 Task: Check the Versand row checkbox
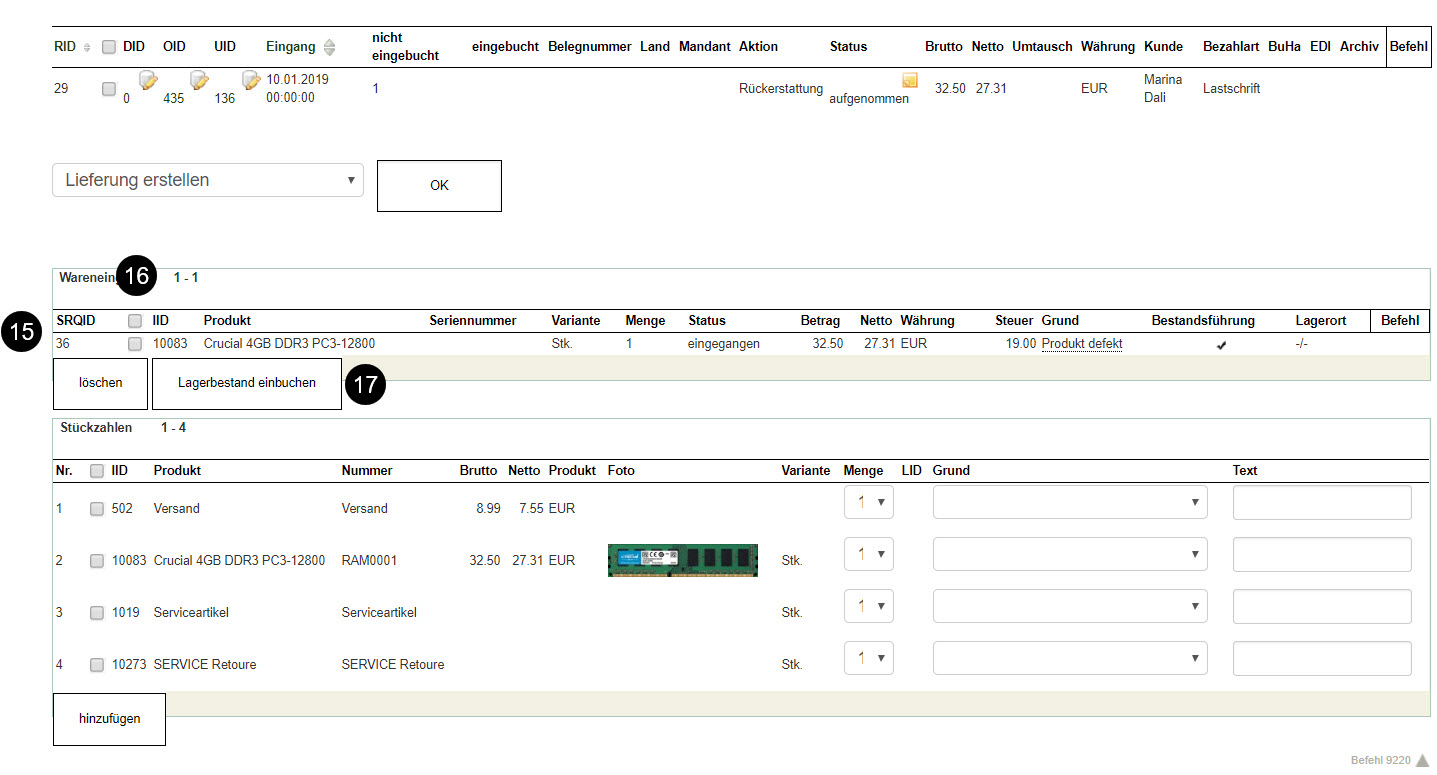(x=97, y=509)
